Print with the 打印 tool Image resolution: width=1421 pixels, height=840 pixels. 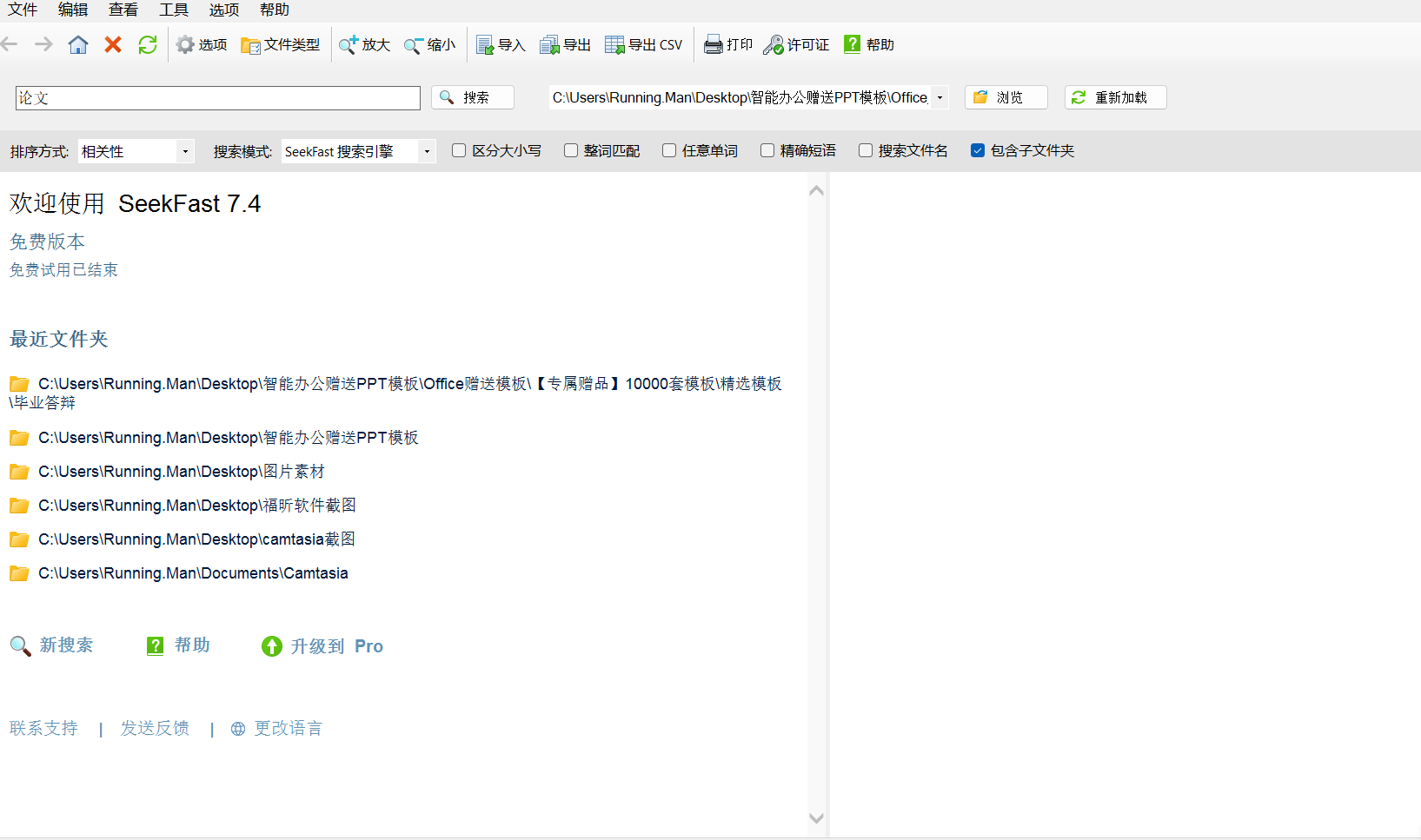coord(728,44)
